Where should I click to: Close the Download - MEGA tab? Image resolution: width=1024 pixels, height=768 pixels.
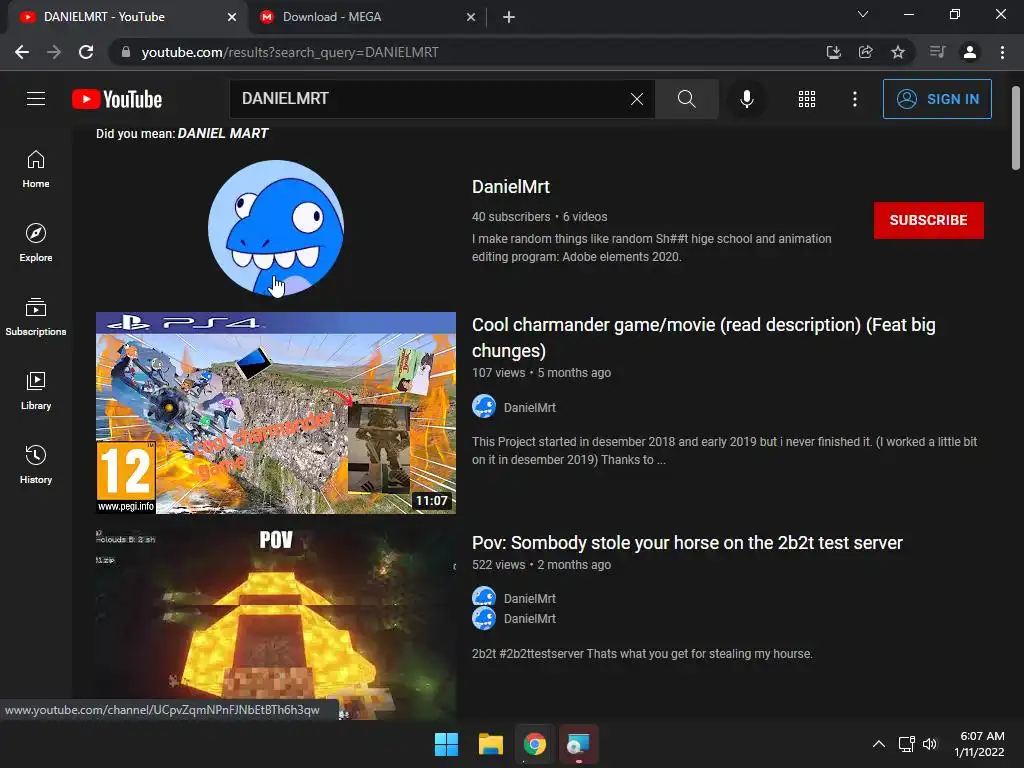pyautogui.click(x=471, y=17)
